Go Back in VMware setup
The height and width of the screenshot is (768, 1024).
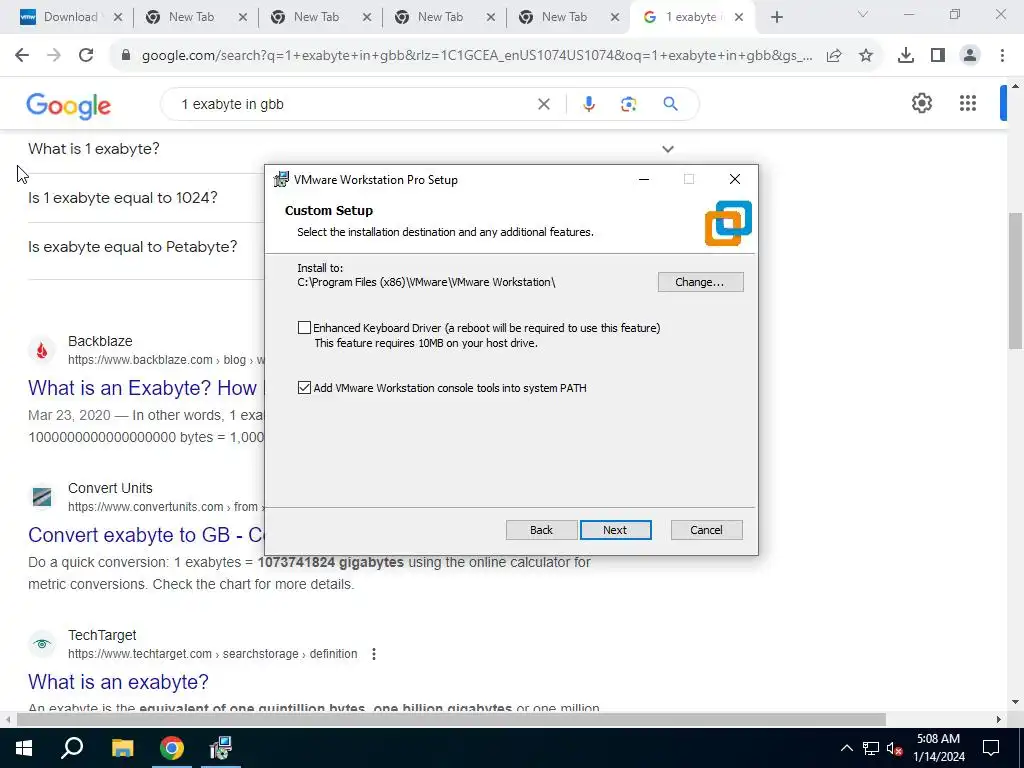(541, 530)
